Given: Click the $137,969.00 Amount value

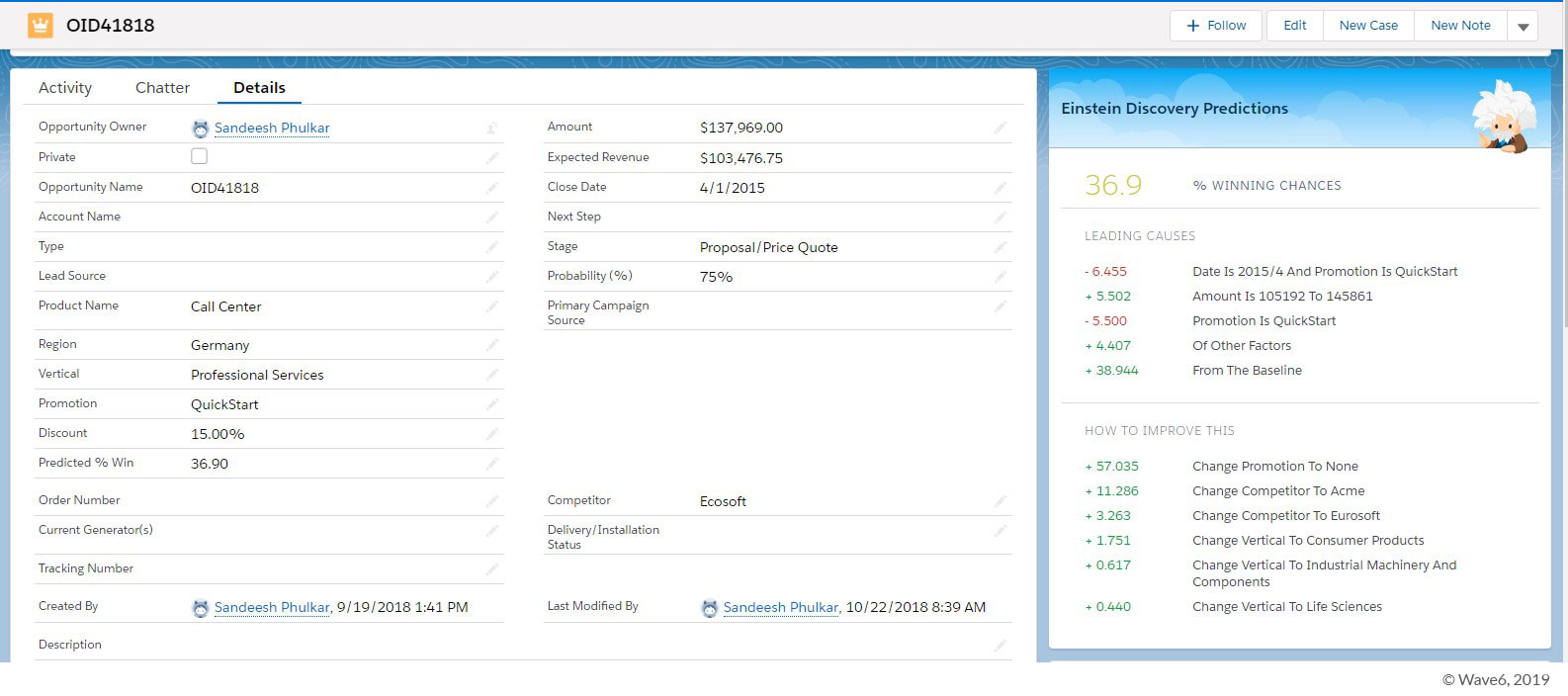Looking at the screenshot, I should point(741,129).
